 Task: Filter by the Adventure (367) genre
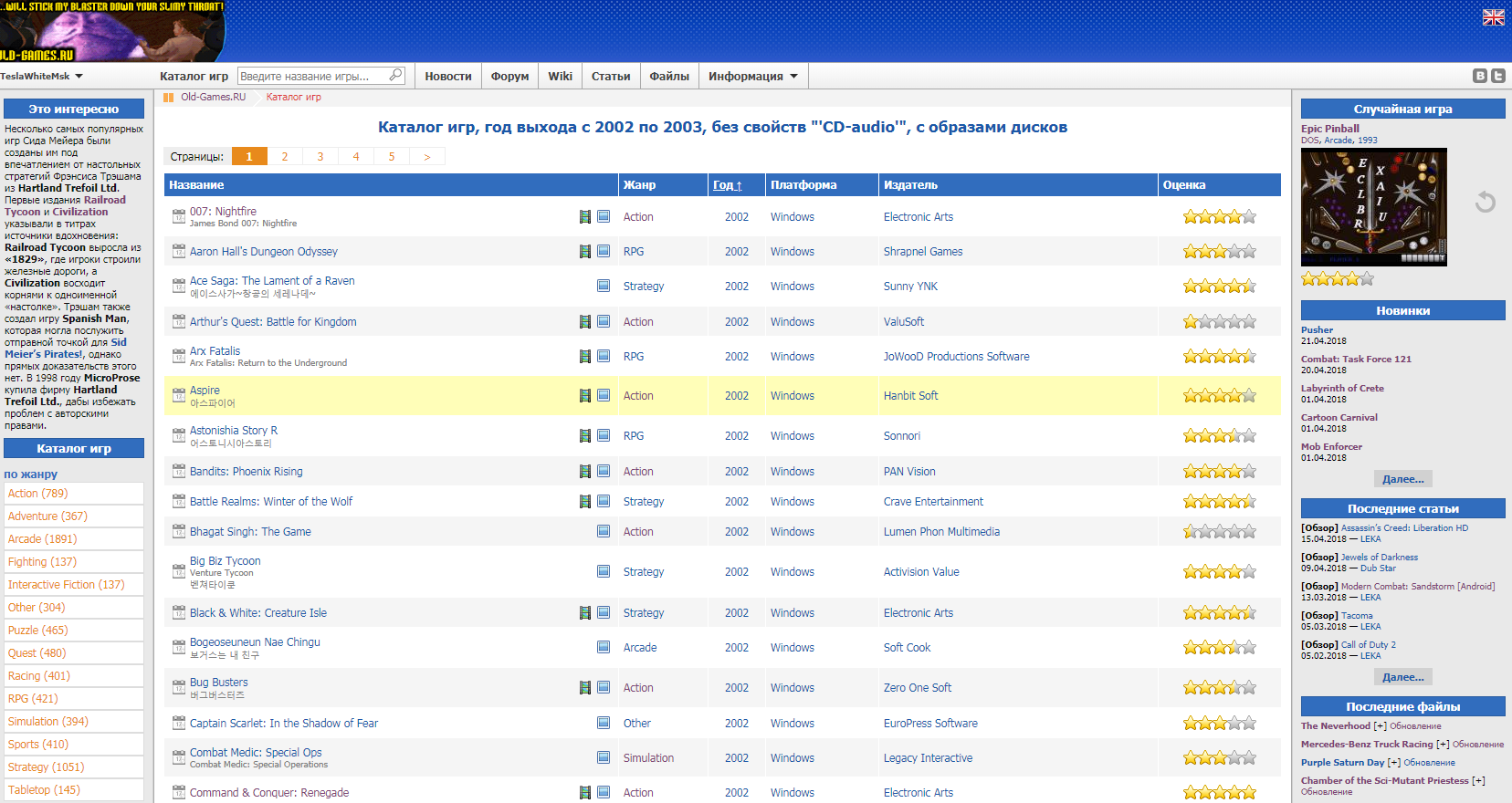click(74, 516)
